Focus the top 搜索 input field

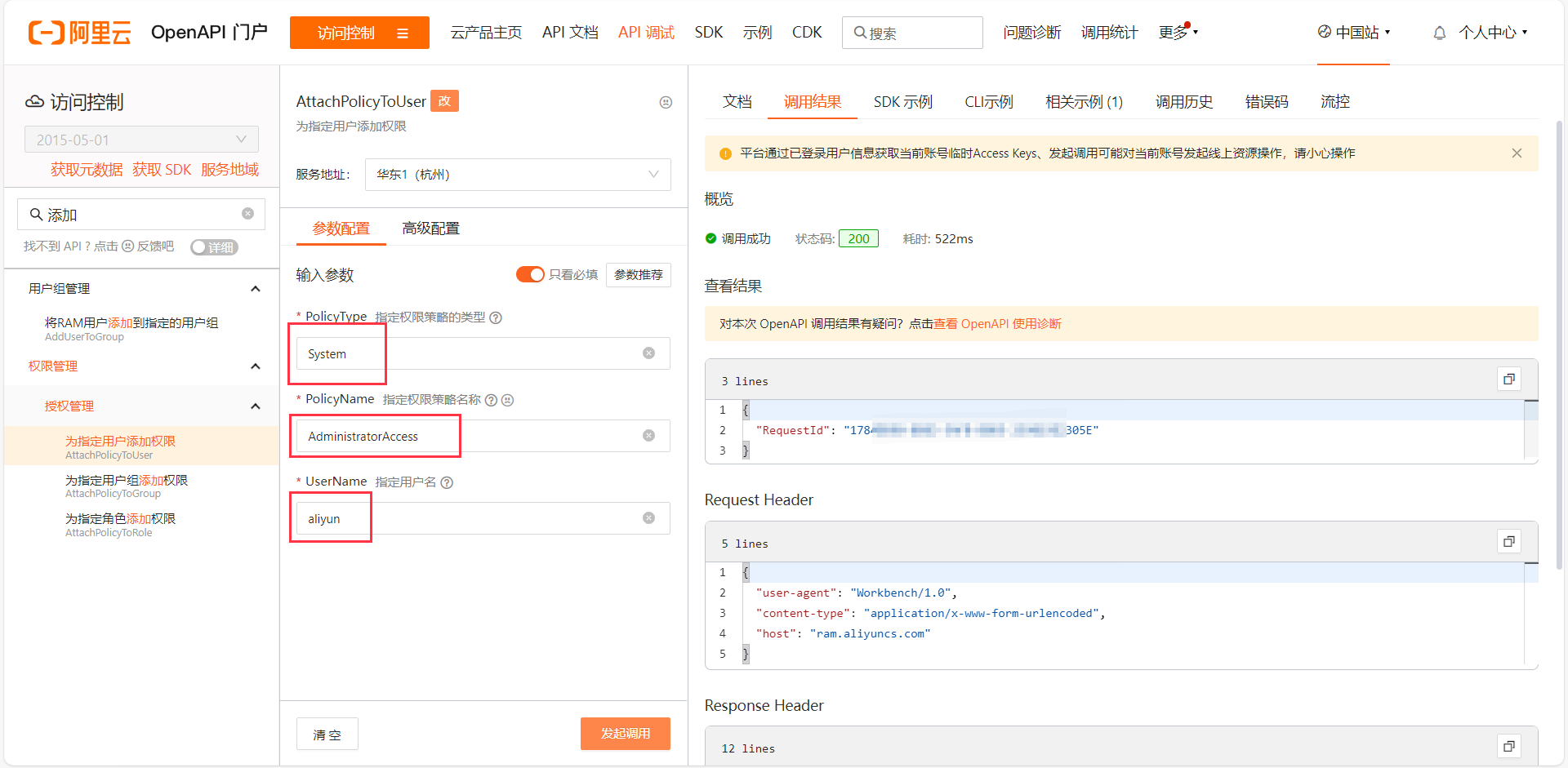pos(912,33)
